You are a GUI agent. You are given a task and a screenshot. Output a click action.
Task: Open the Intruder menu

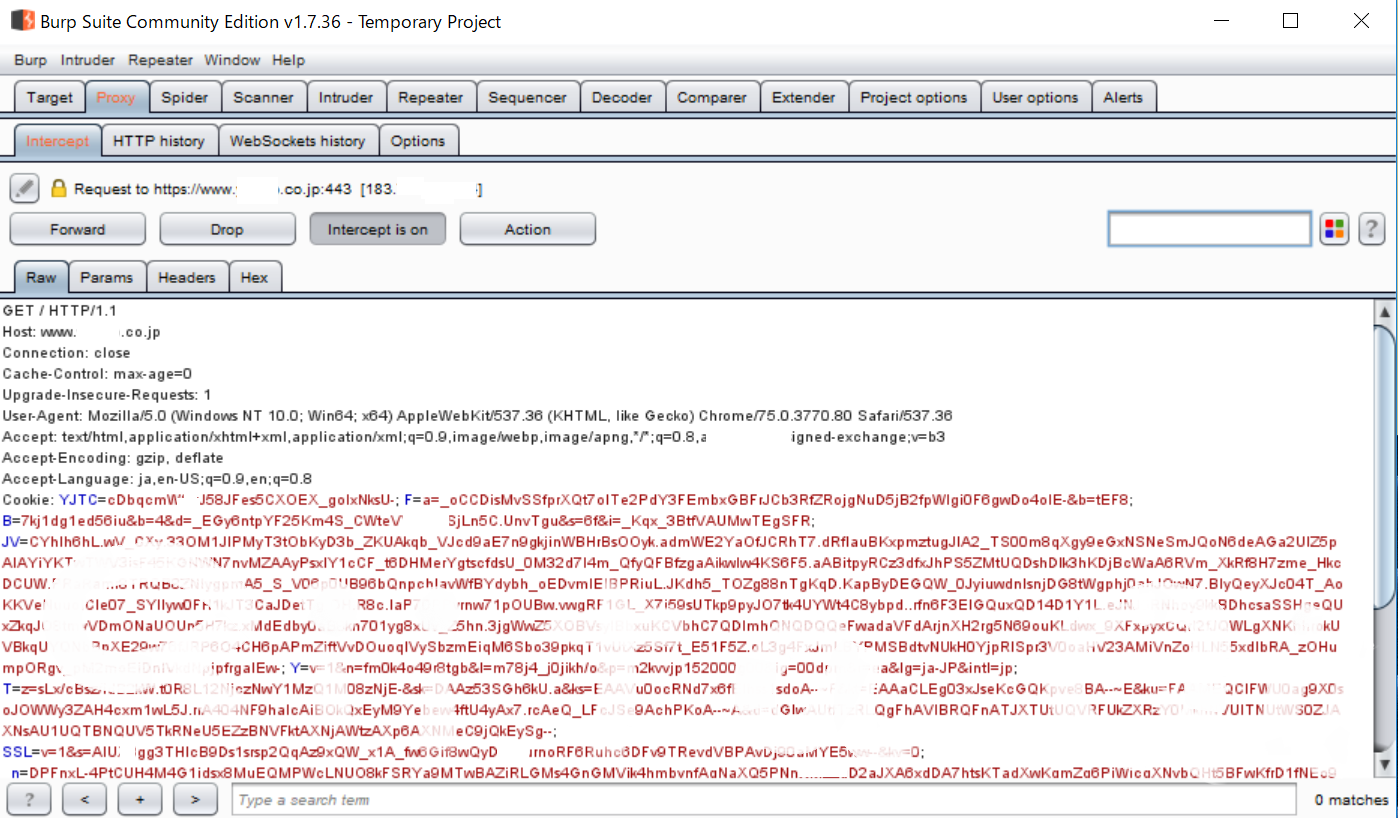point(87,60)
